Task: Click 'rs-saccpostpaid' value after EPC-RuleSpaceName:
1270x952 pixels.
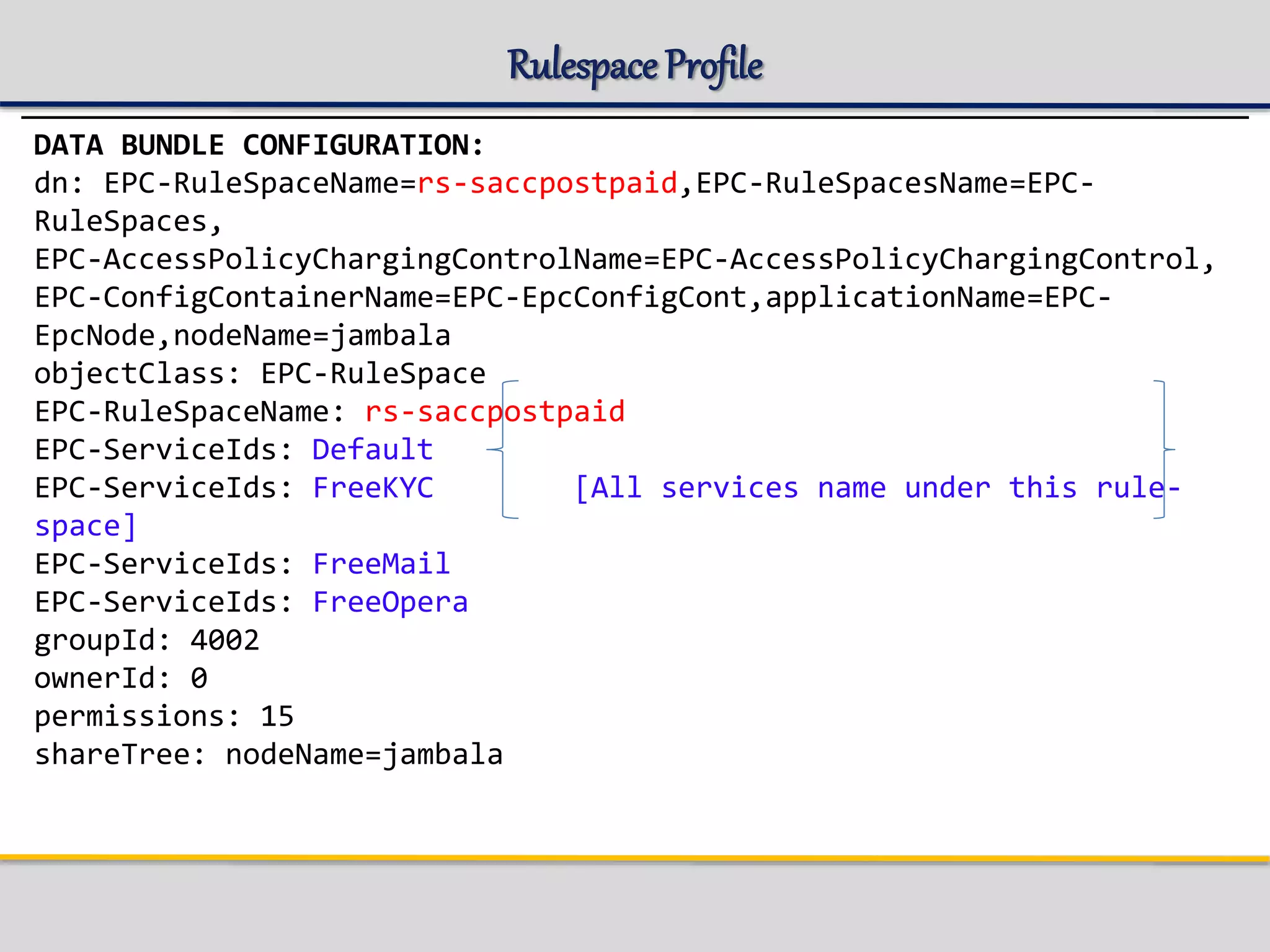Action: 495,412
